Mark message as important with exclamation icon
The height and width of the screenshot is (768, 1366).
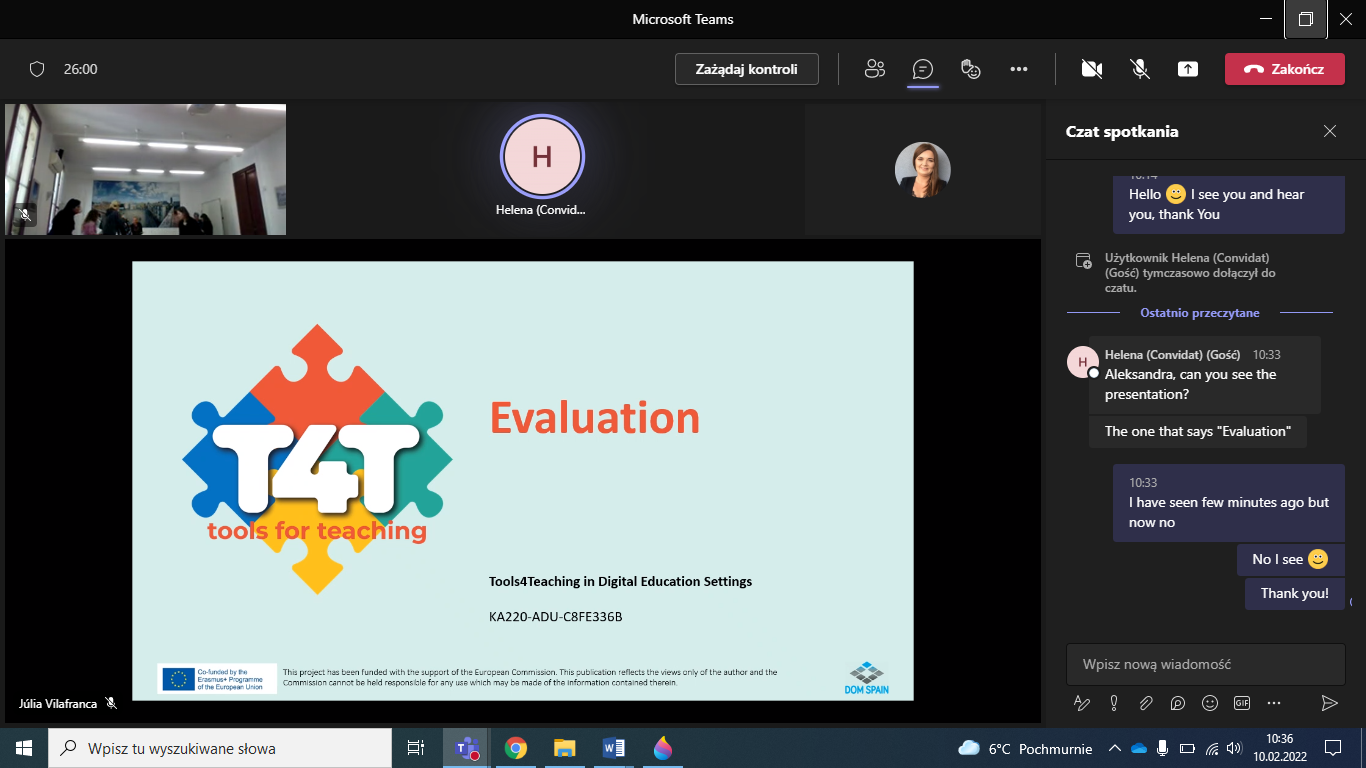click(x=1114, y=703)
